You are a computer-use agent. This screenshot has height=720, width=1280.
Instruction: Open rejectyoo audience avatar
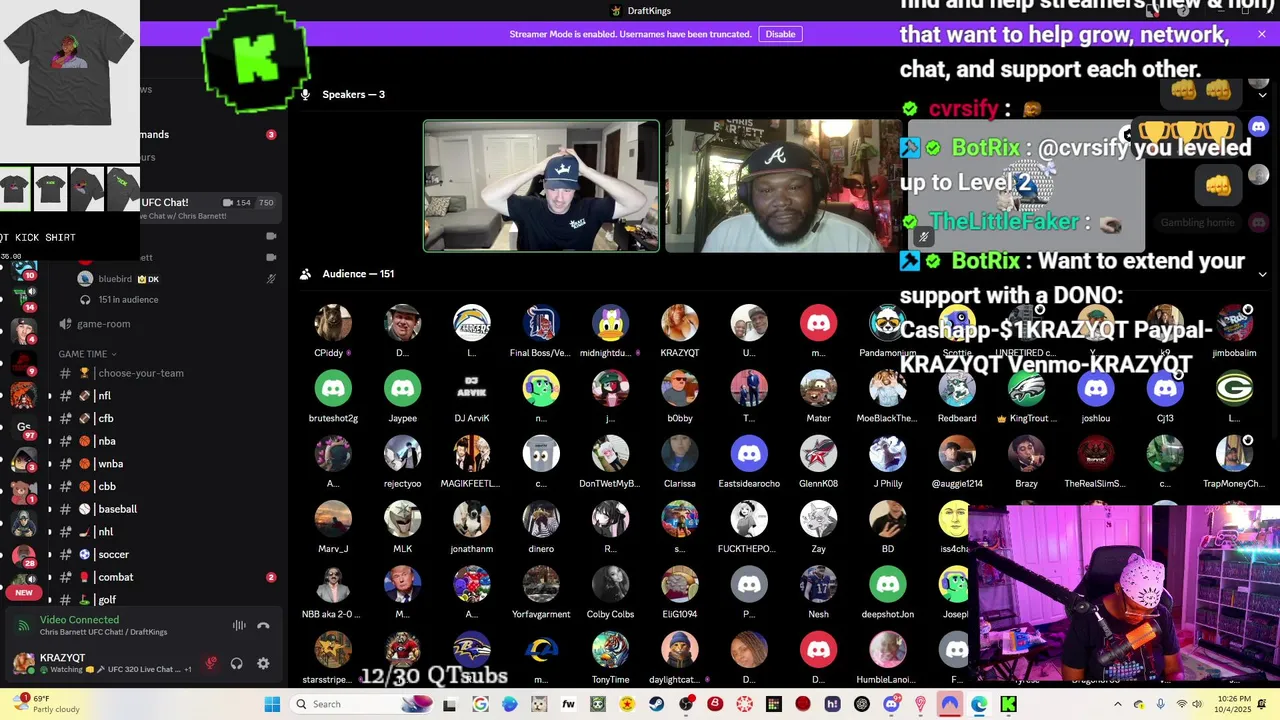pos(403,454)
